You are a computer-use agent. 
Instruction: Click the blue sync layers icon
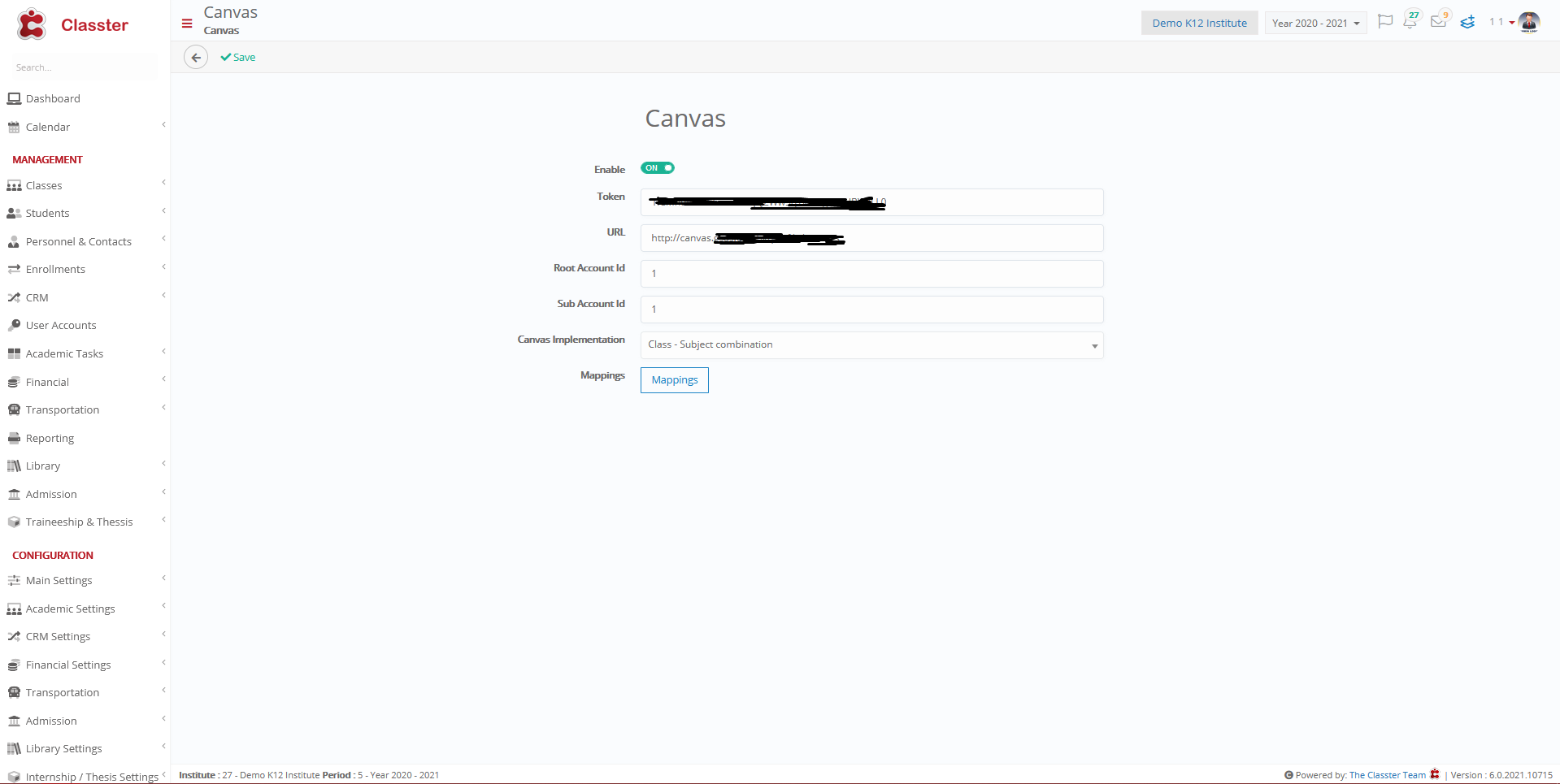click(1467, 22)
